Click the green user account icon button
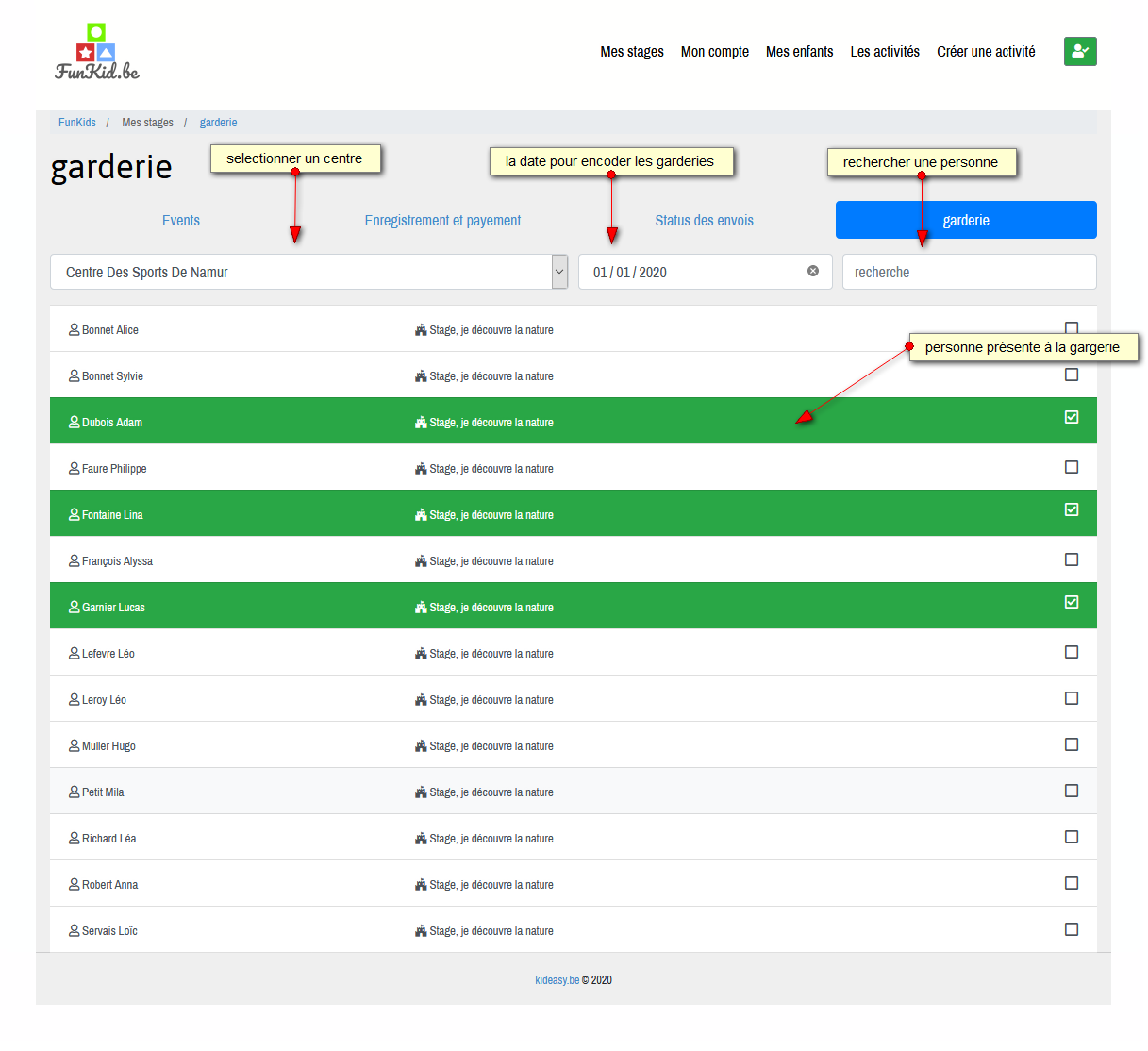Viewport: 1148px width, 1051px height. pos(1079,51)
